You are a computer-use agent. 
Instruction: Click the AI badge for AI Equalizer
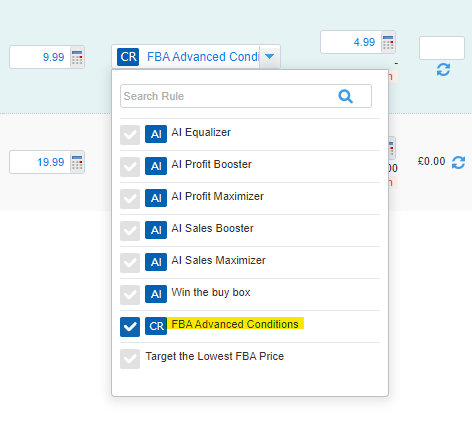pyautogui.click(x=156, y=134)
